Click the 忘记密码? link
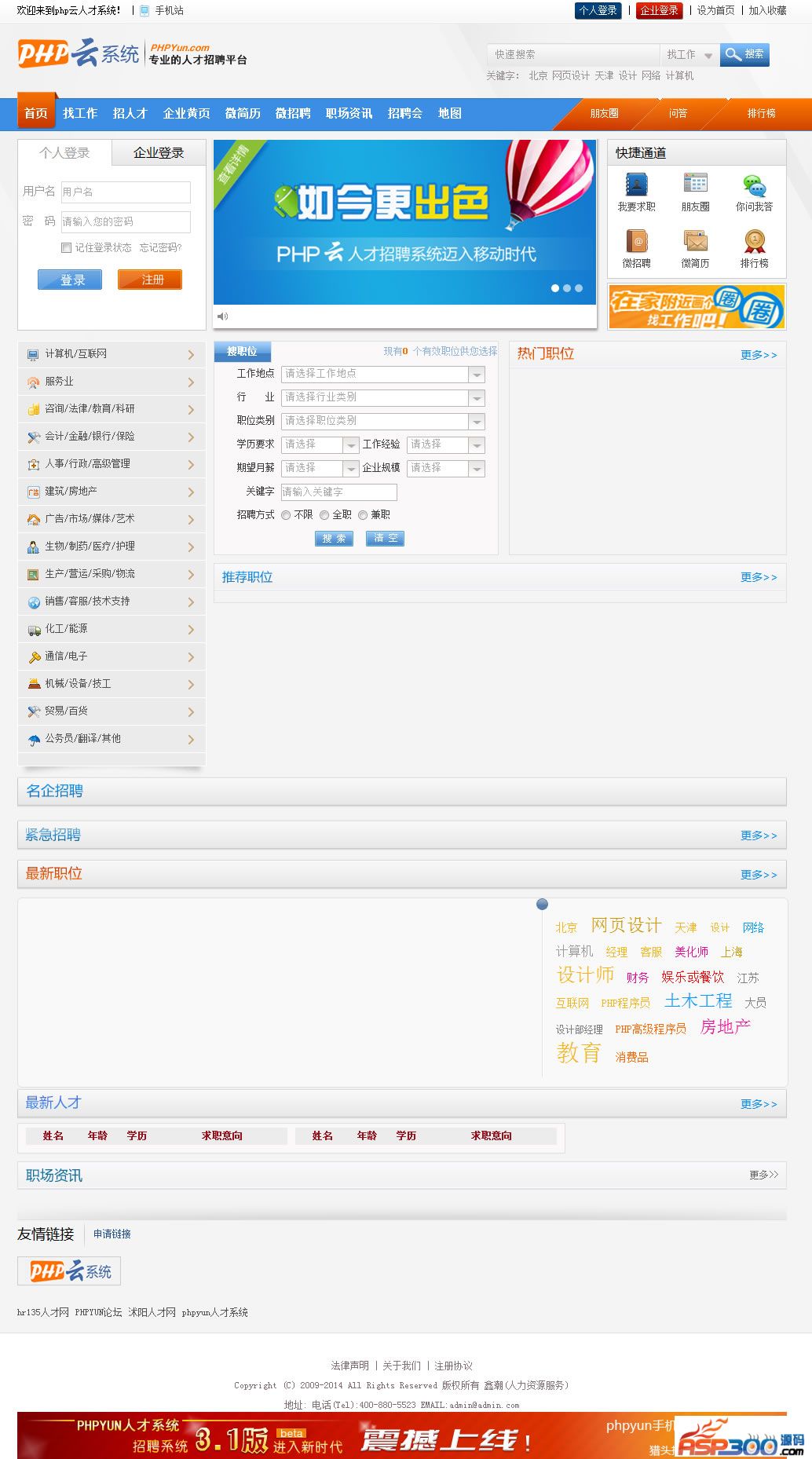 160,247
